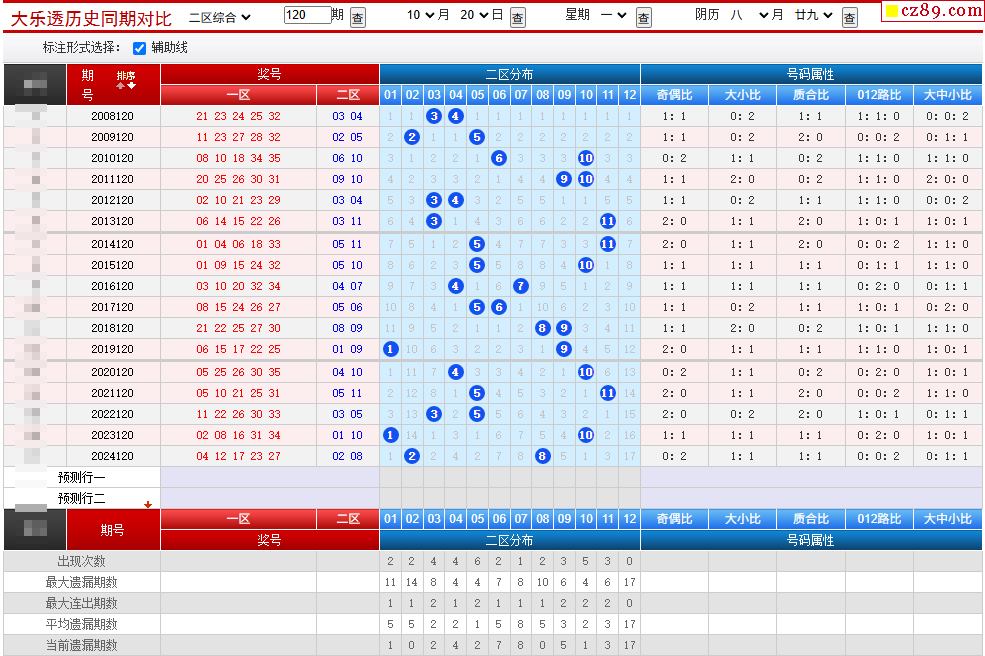The width and height of the screenshot is (985, 656).
Task: Click blue ball 07 in row 2016120
Action: pos(520,286)
